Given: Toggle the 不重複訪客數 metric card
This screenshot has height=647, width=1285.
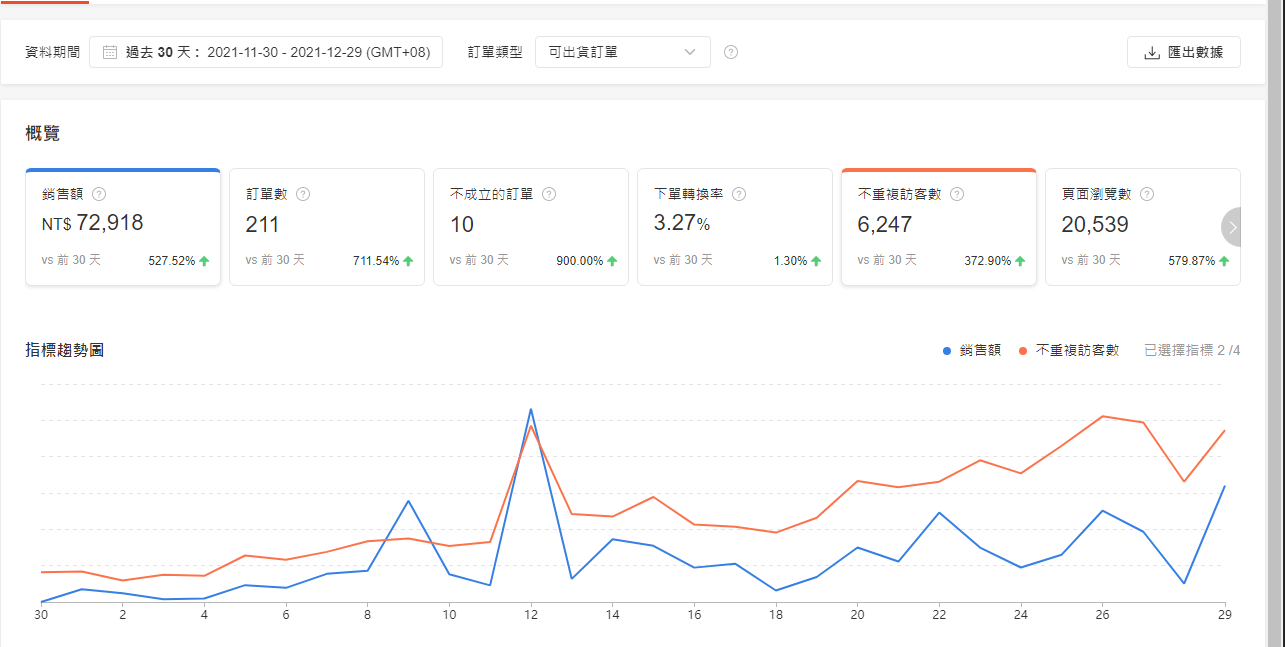Looking at the screenshot, I should click(938, 227).
